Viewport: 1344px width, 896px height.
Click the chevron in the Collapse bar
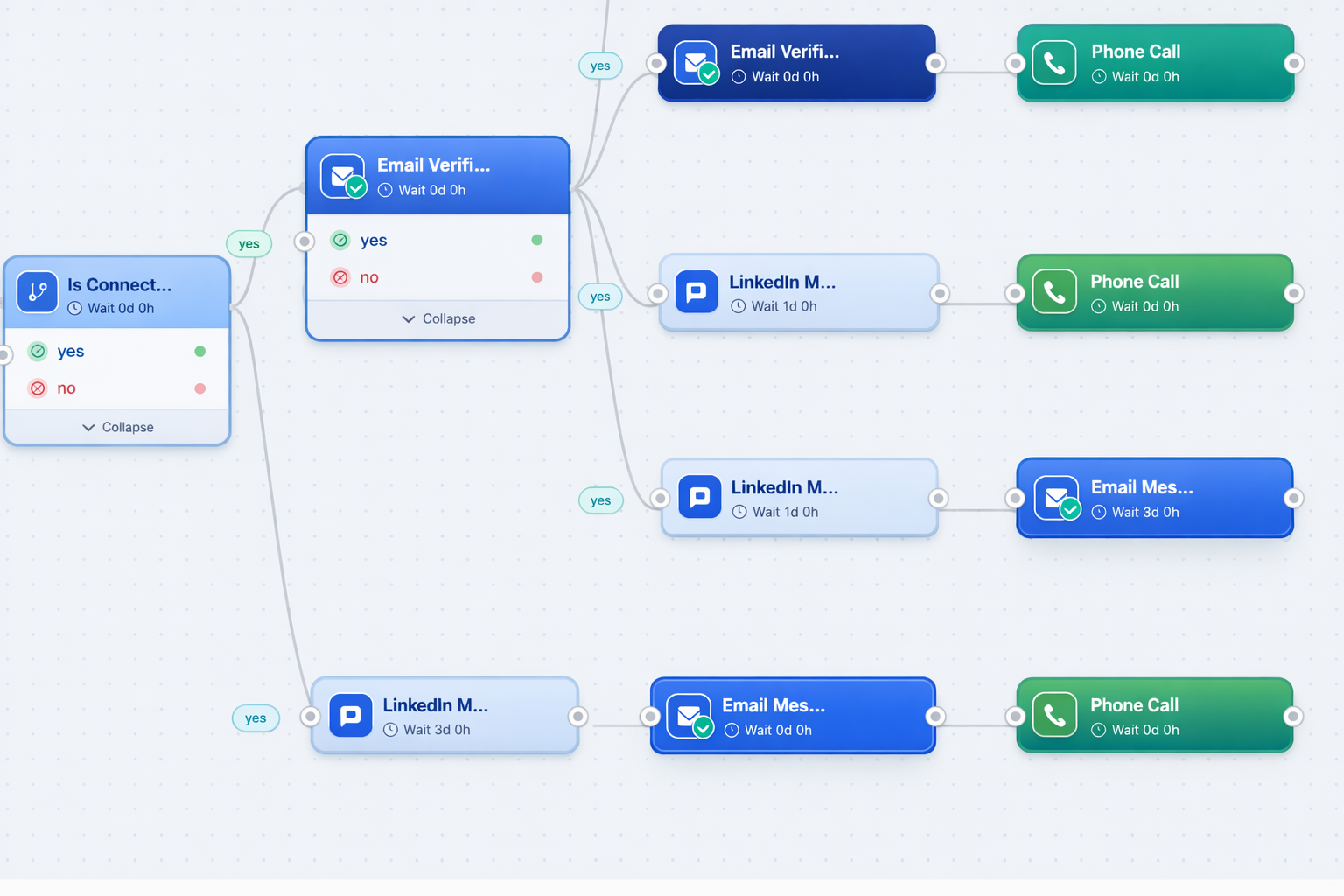click(x=408, y=318)
